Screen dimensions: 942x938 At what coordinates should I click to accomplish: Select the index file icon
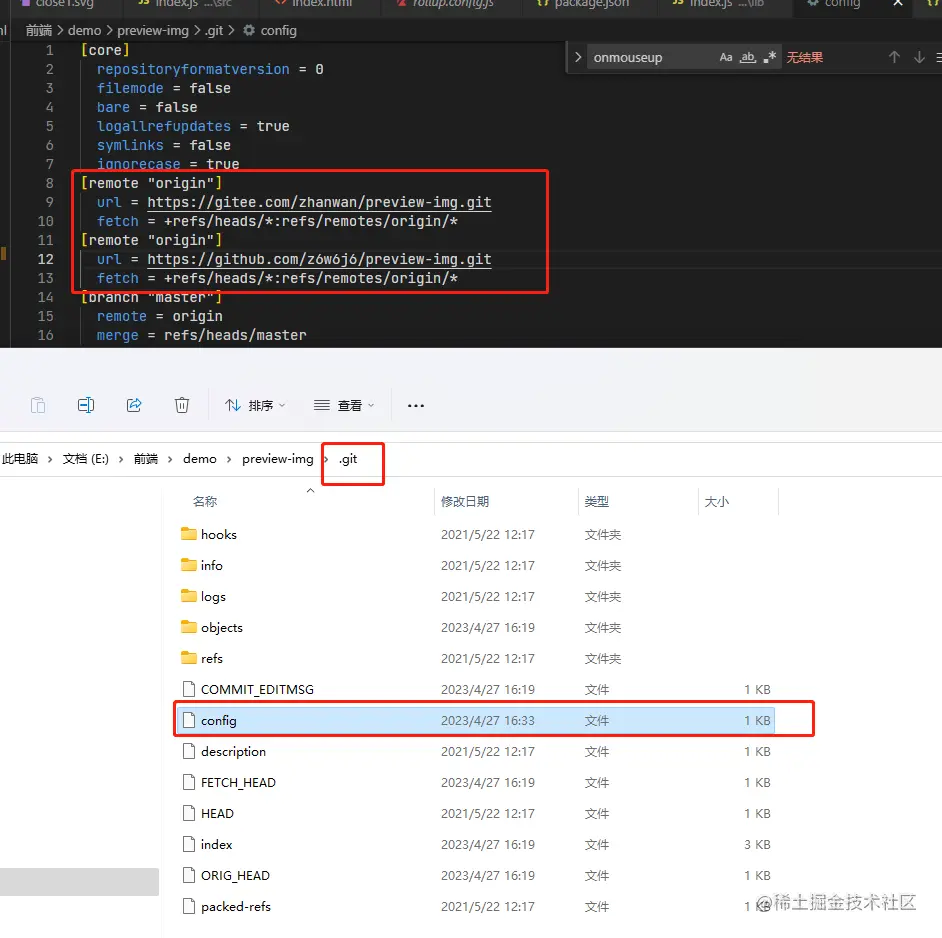coord(189,845)
